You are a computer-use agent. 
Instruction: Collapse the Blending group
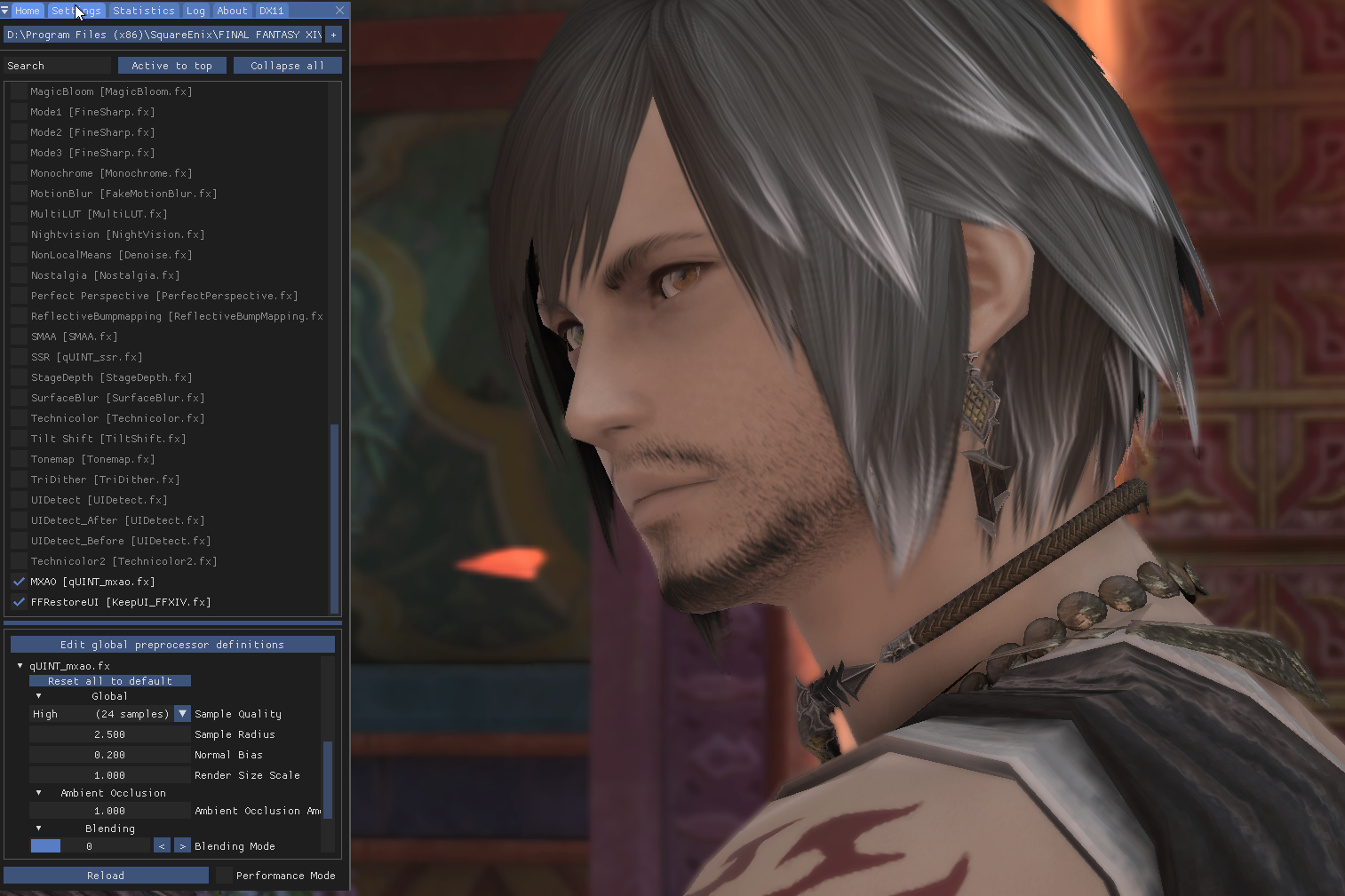click(x=38, y=829)
